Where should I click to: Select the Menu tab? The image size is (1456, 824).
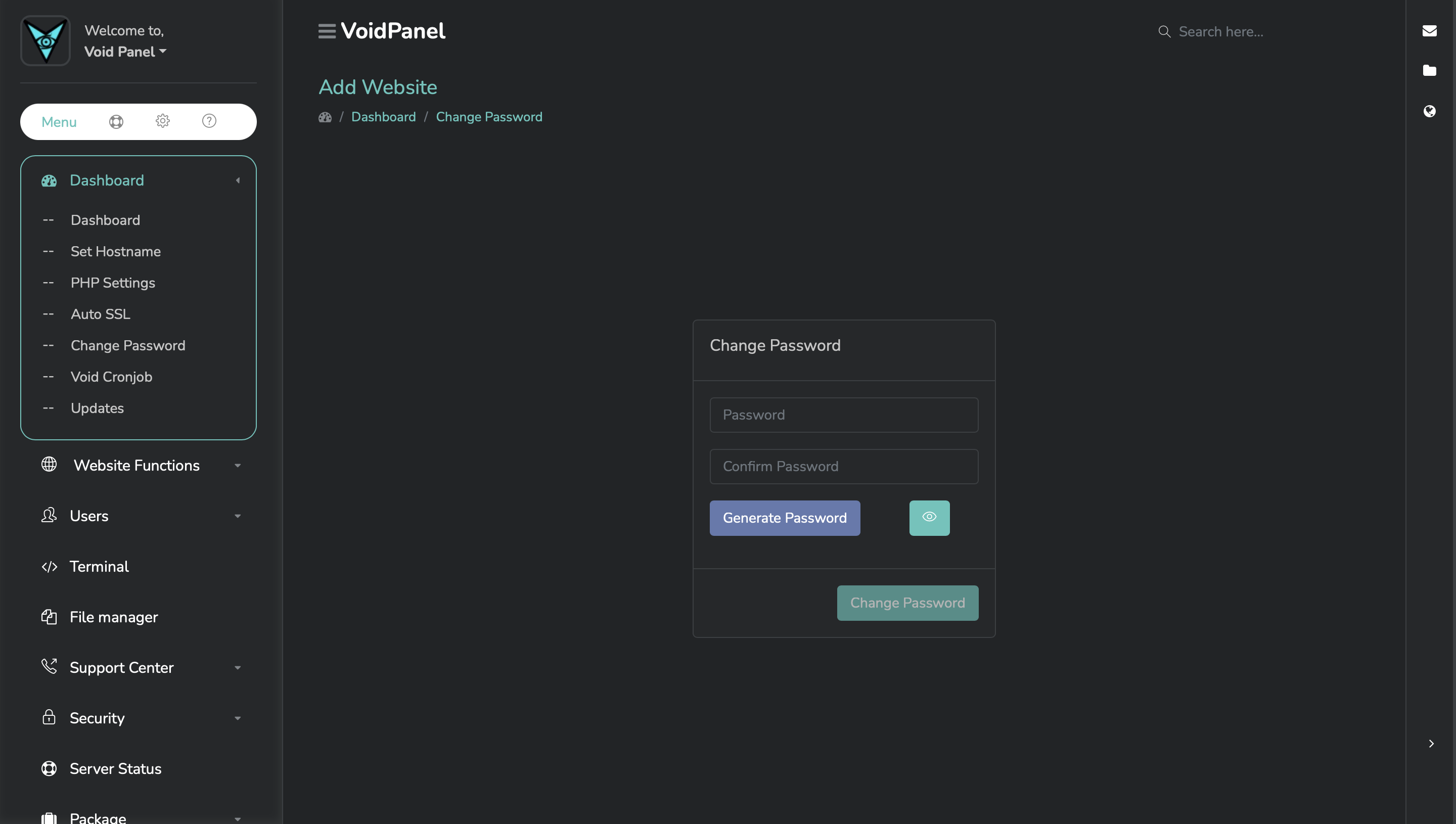[59, 122]
